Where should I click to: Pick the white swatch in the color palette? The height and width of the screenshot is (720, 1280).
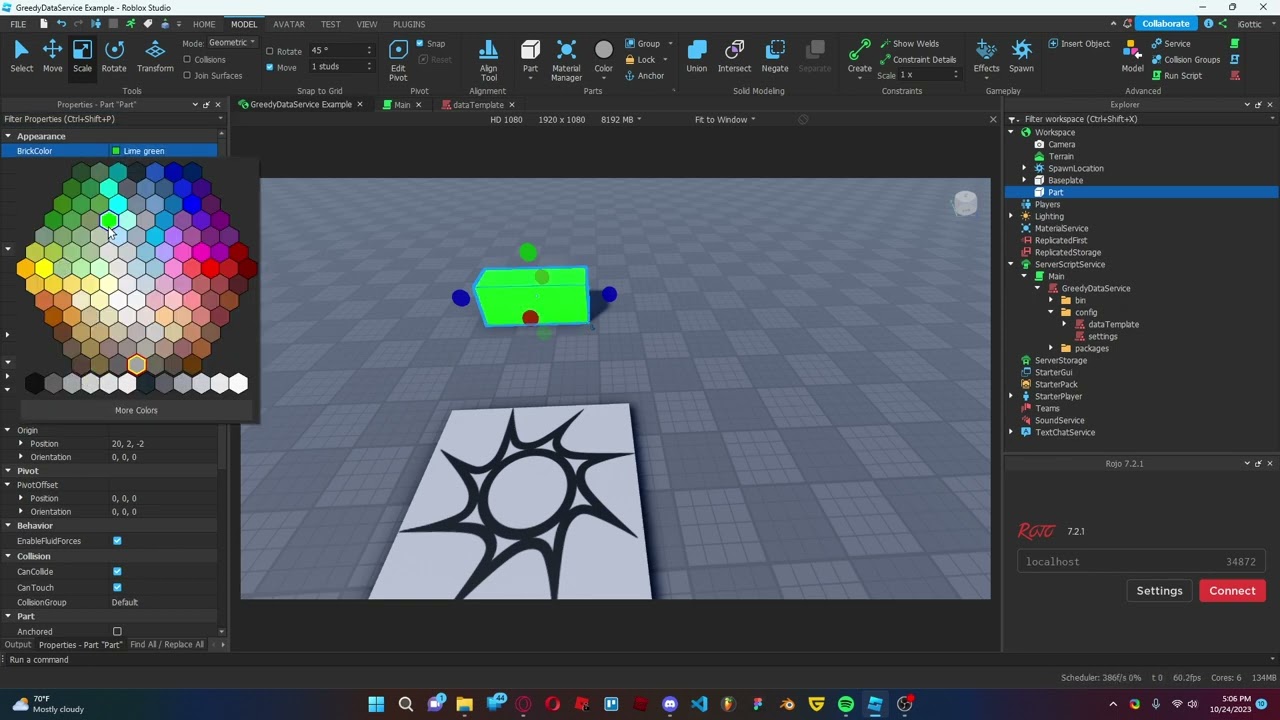coord(238,383)
